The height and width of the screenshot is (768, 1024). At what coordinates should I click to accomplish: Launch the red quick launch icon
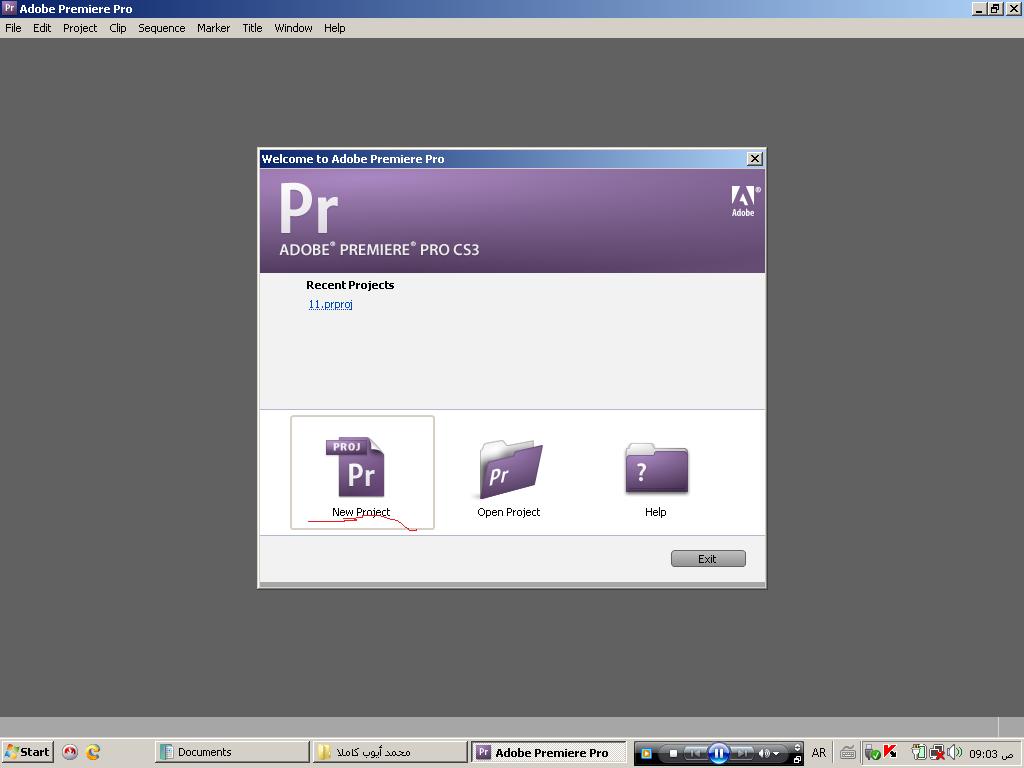70,752
